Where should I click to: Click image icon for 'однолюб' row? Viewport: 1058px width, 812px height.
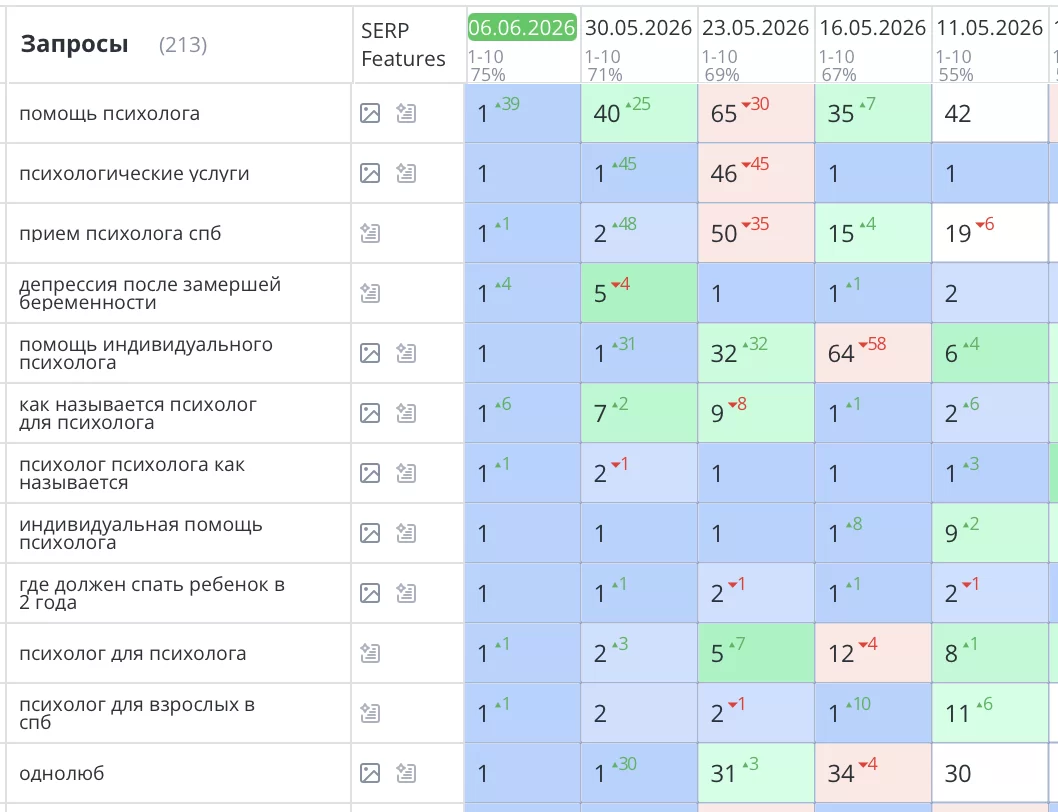370,773
